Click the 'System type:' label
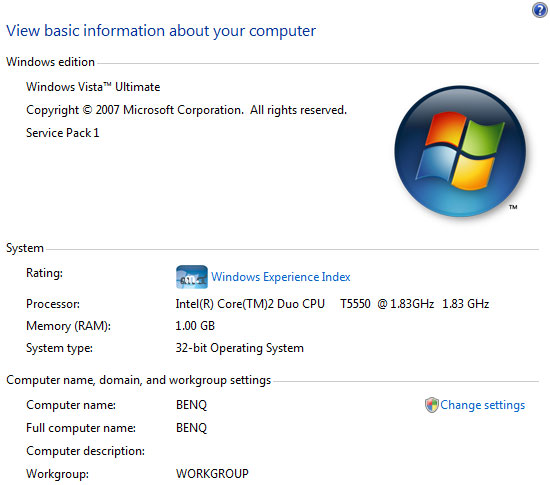This screenshot has height=485, width=550. click(x=60, y=348)
